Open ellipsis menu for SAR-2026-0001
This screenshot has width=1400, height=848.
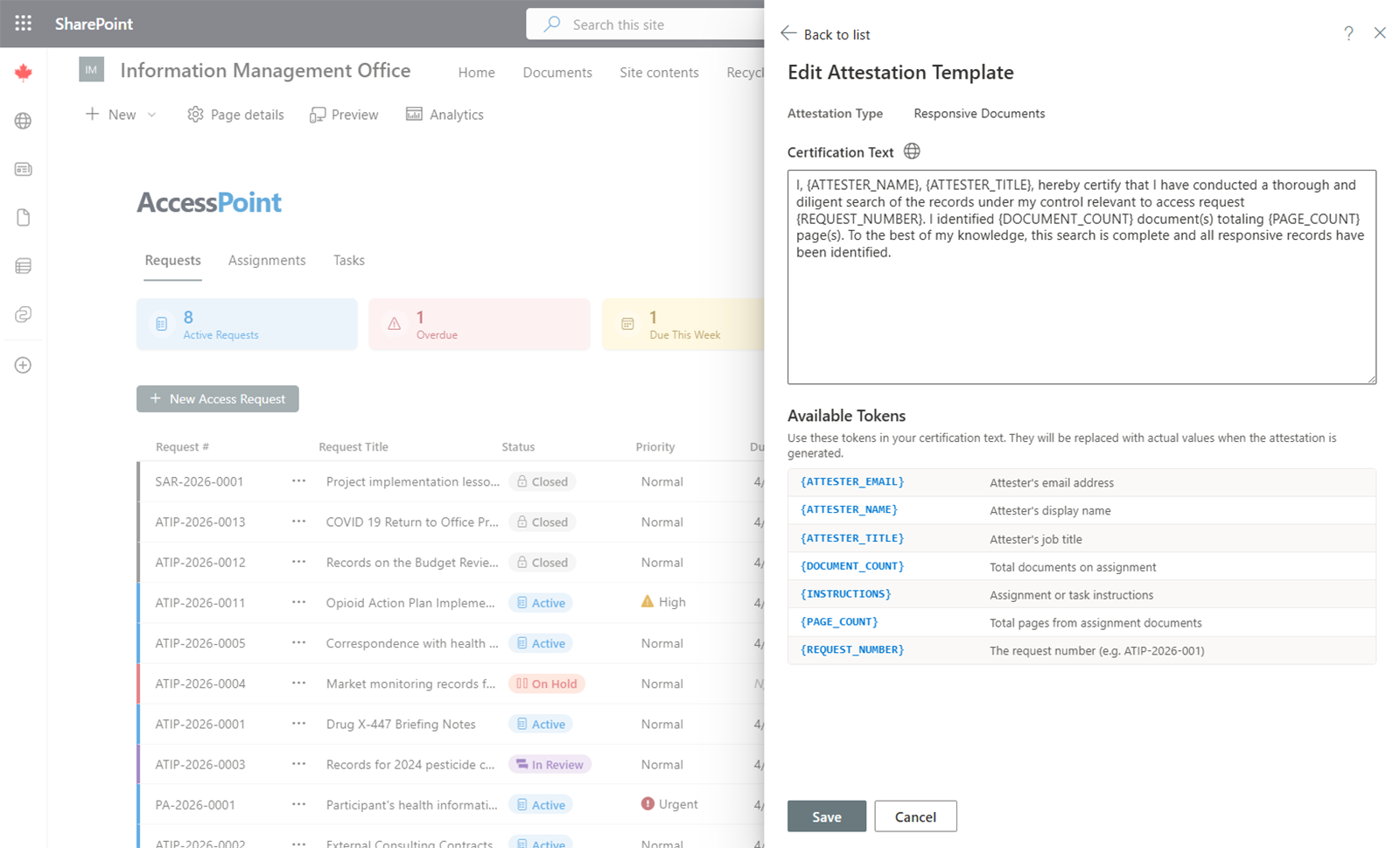click(298, 481)
